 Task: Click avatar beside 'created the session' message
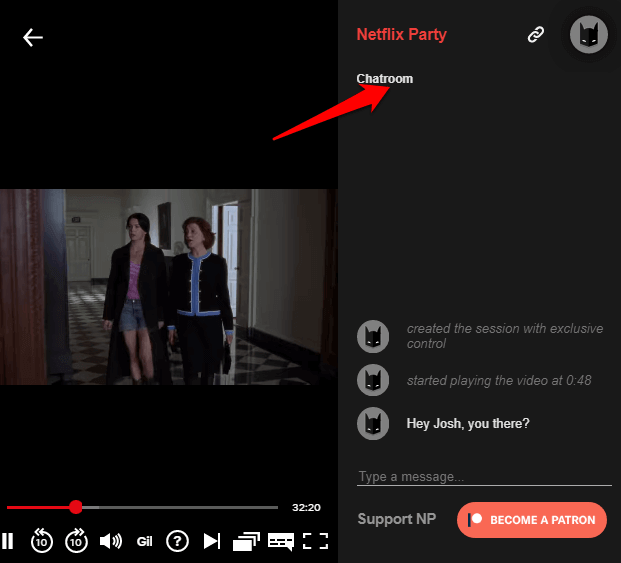tap(373, 337)
